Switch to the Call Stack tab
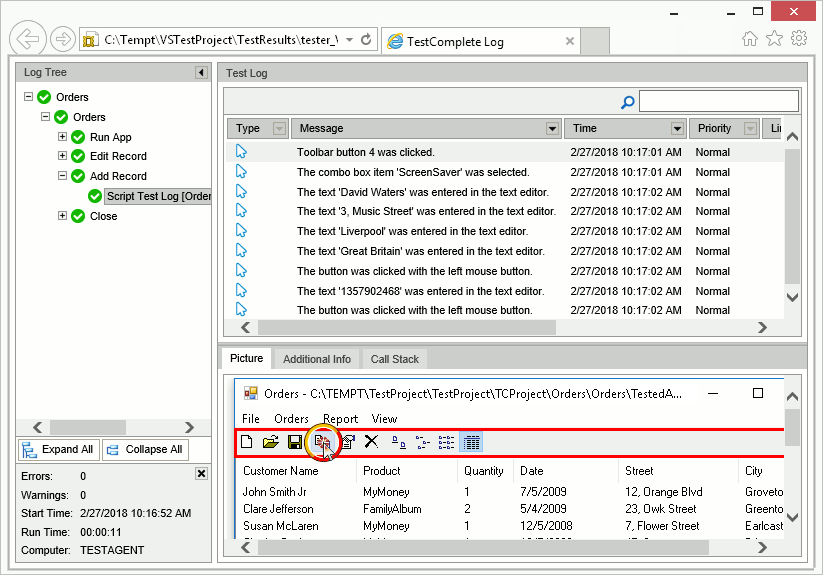This screenshot has height=575, width=823. pos(395,359)
